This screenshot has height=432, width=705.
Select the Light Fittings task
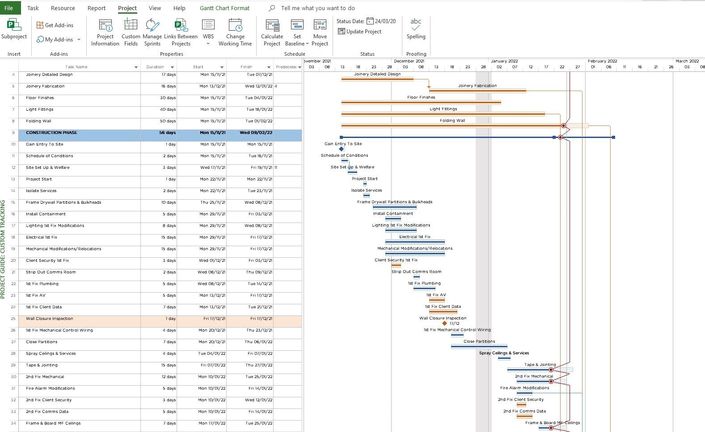tap(39, 110)
